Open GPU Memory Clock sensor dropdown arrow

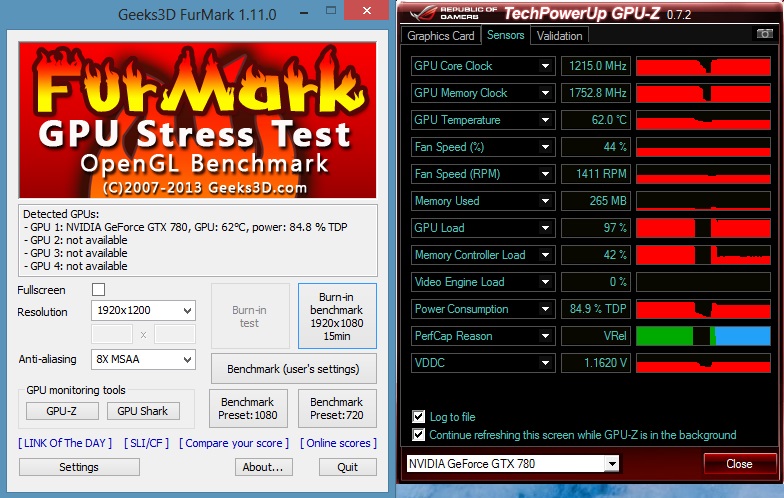546,93
